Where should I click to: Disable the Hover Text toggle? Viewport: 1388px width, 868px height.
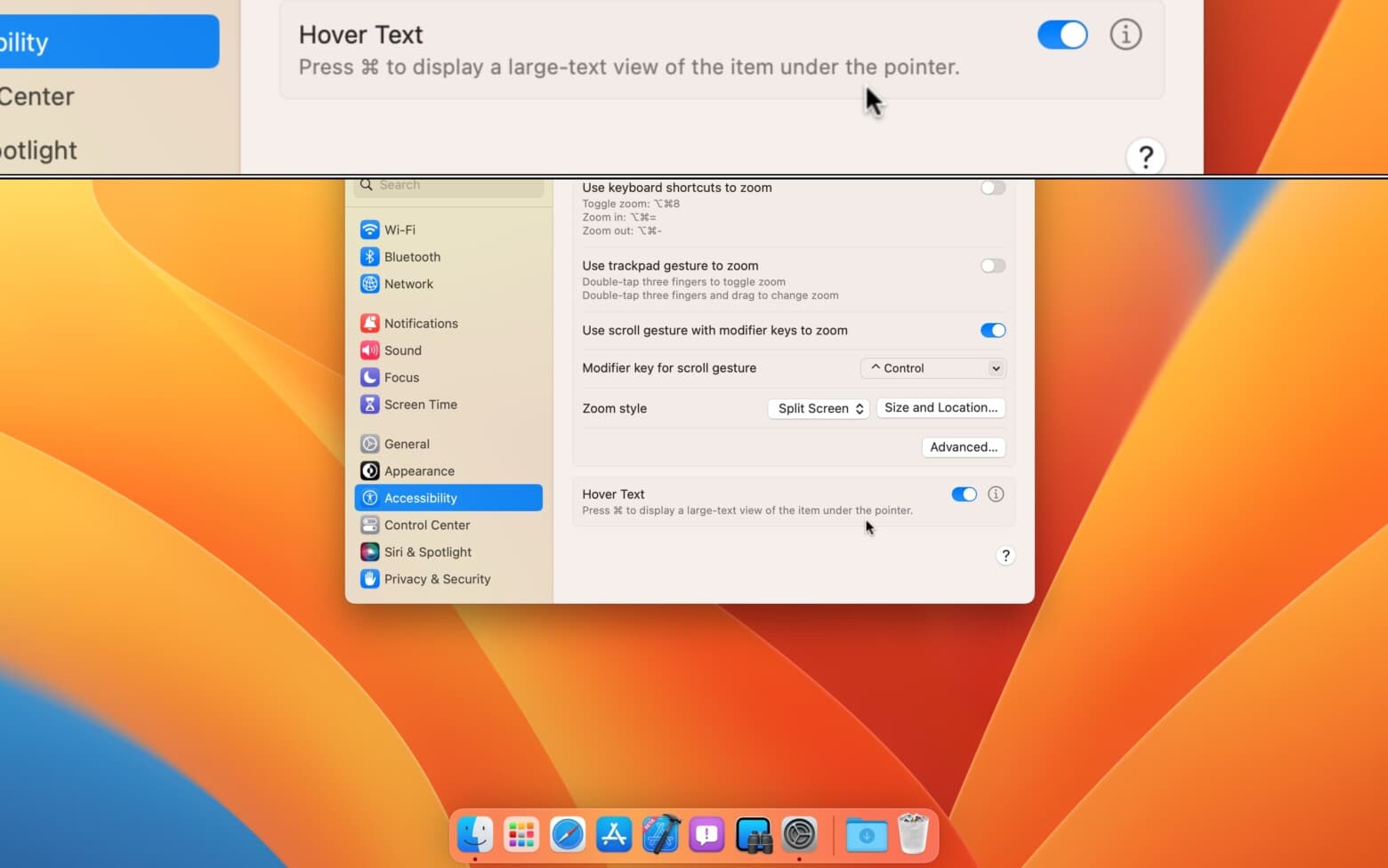(964, 494)
